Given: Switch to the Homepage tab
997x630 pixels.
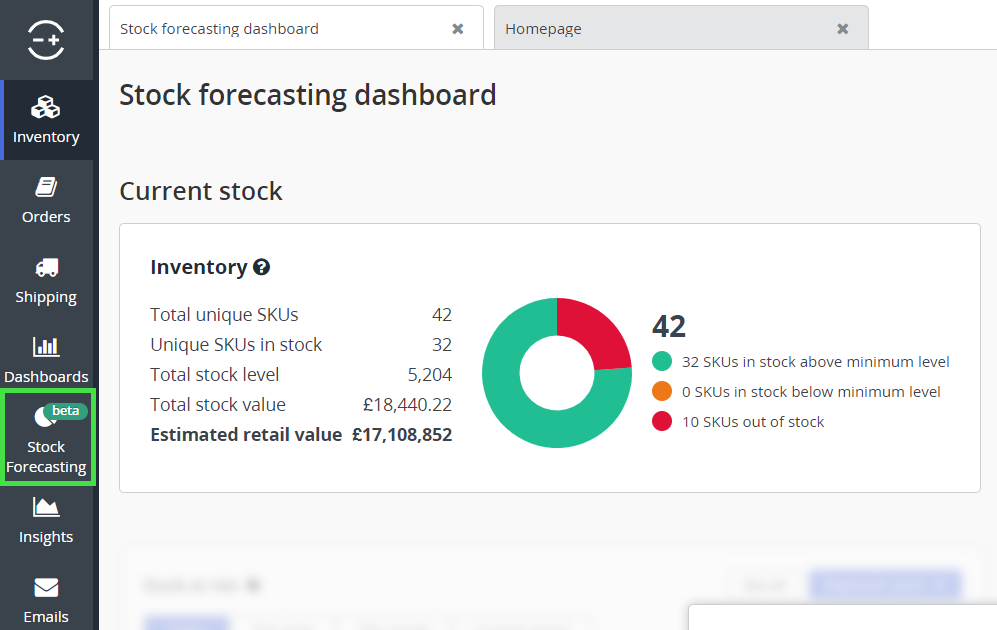Looking at the screenshot, I should pos(660,29).
